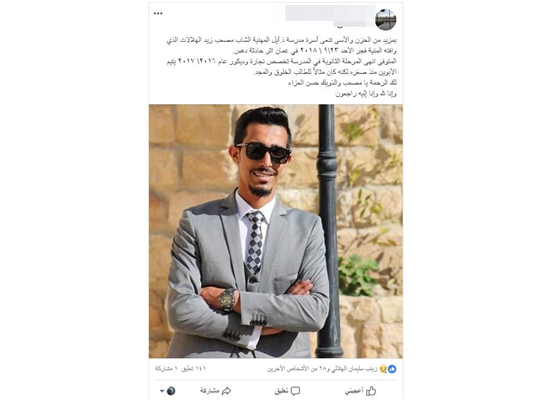The width and height of the screenshot is (550, 400).
Task: Click the thumbs-up icon beside أعجبني
Action: point(371,391)
